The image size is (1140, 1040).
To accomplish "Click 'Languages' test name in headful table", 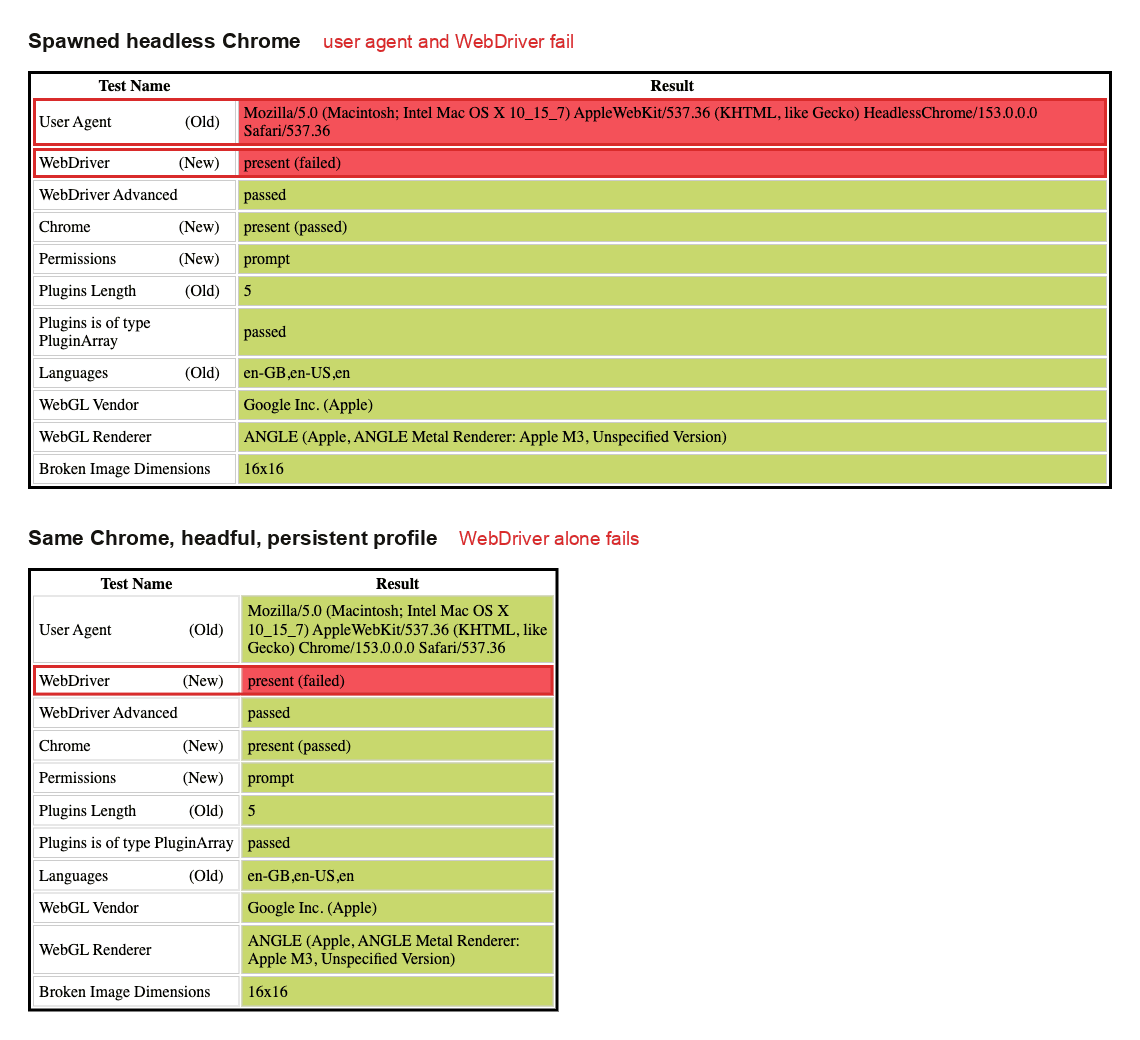I will pyautogui.click(x=136, y=876).
